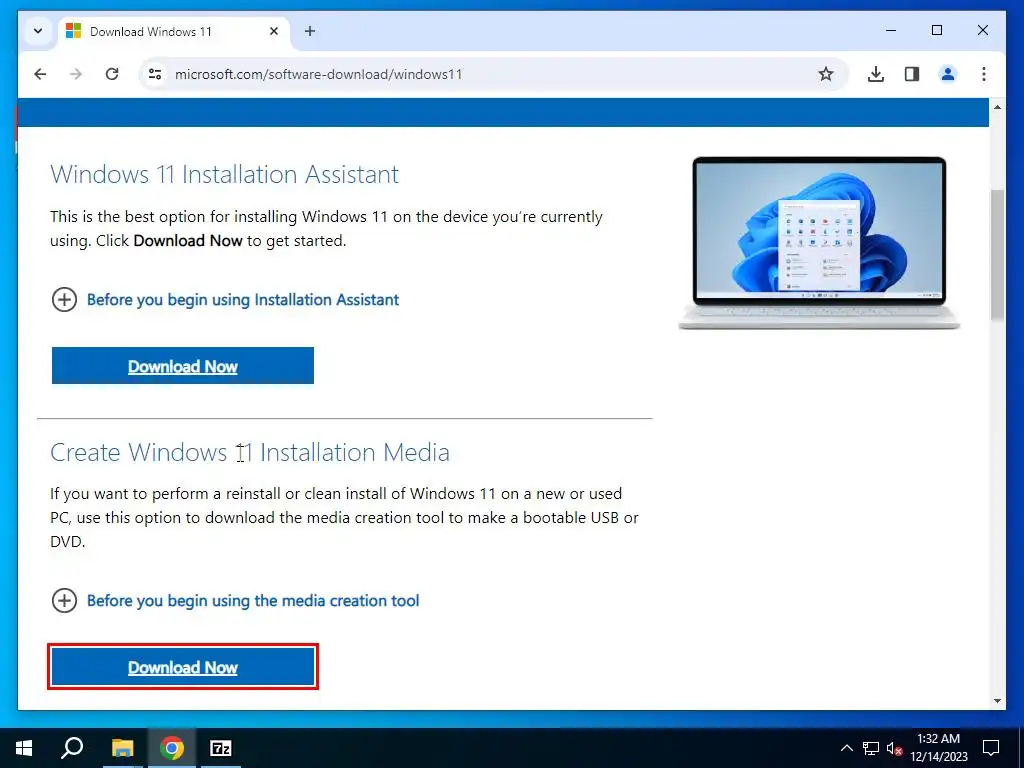Close the Download Windows 11 tab
Screen dimensions: 1024x768
tap(274, 31)
